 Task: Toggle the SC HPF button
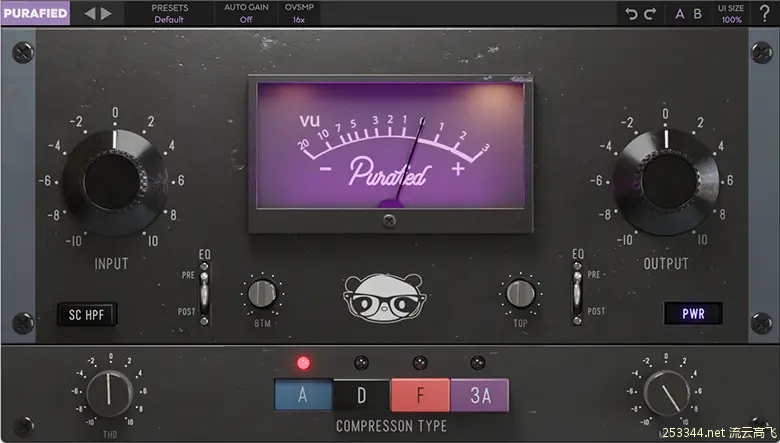point(87,315)
